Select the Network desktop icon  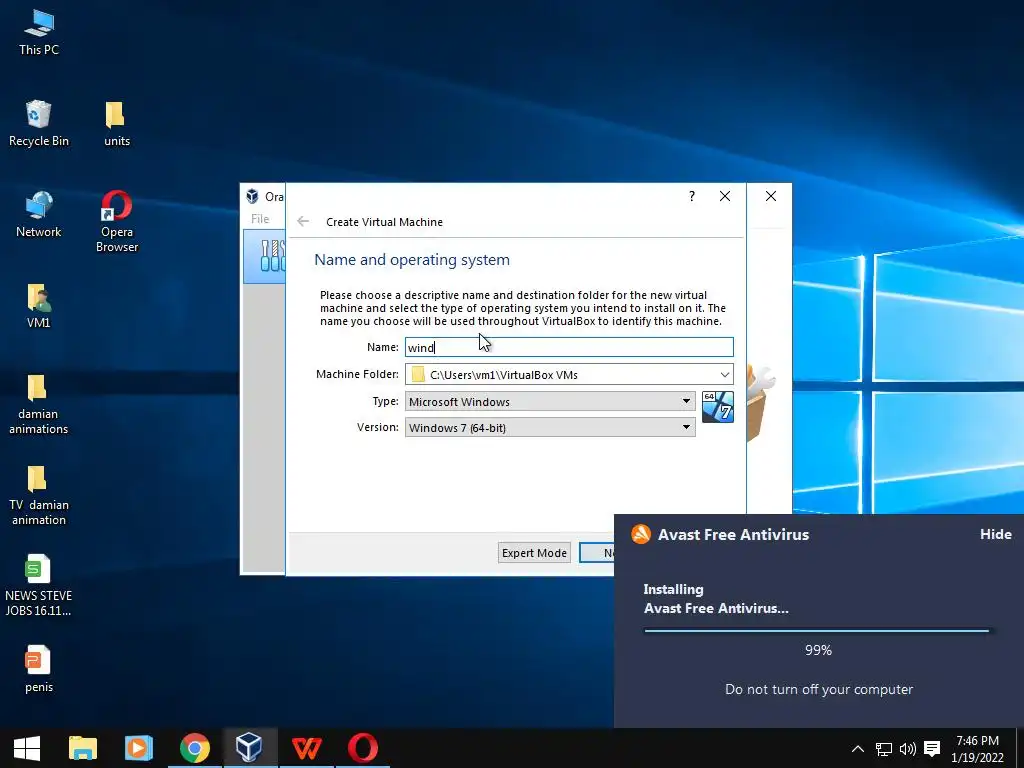pos(39,215)
